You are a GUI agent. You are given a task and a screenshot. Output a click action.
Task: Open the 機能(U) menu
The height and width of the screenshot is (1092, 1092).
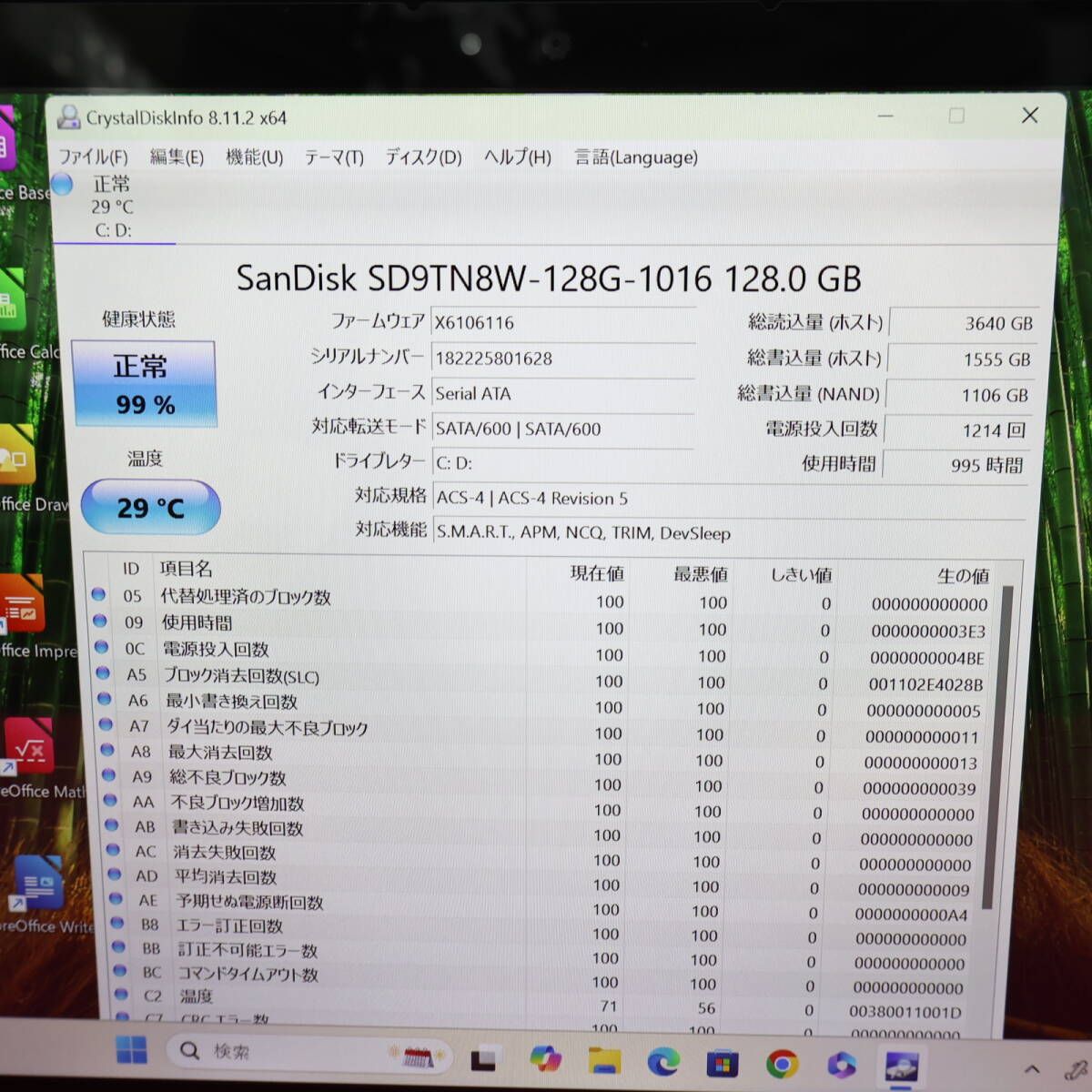(x=255, y=157)
